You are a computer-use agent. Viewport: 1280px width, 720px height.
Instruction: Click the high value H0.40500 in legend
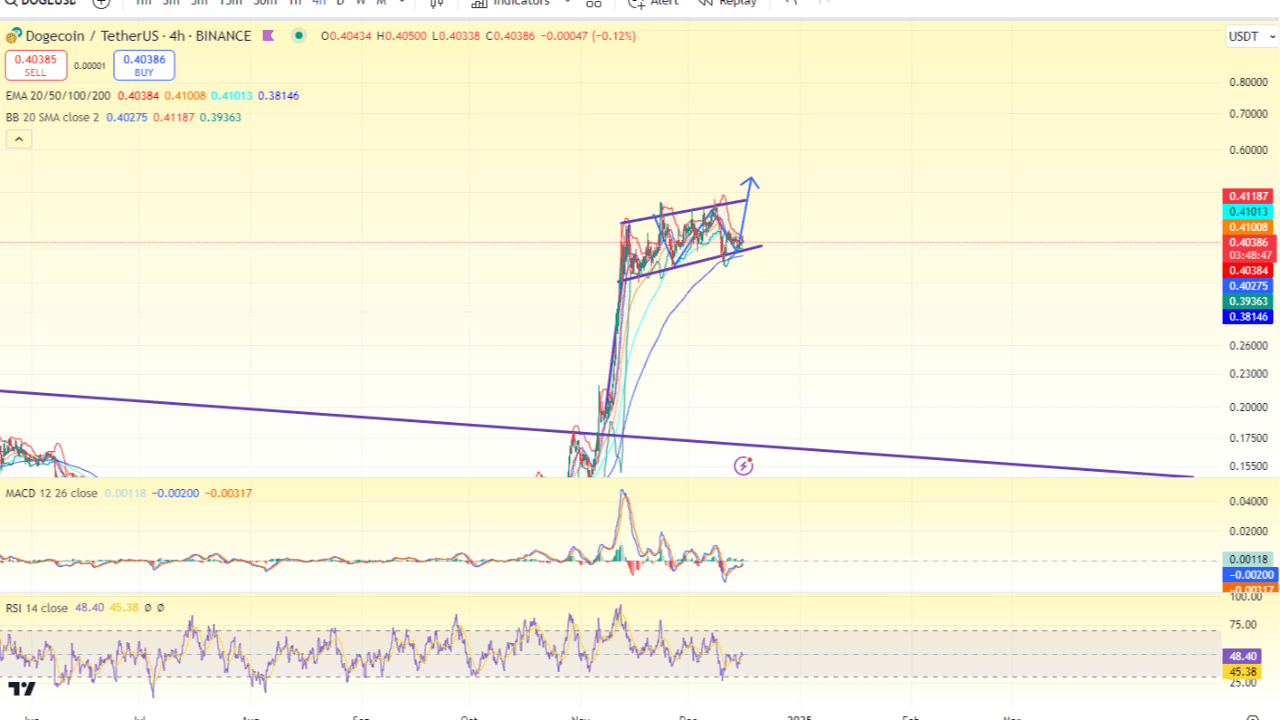402,36
